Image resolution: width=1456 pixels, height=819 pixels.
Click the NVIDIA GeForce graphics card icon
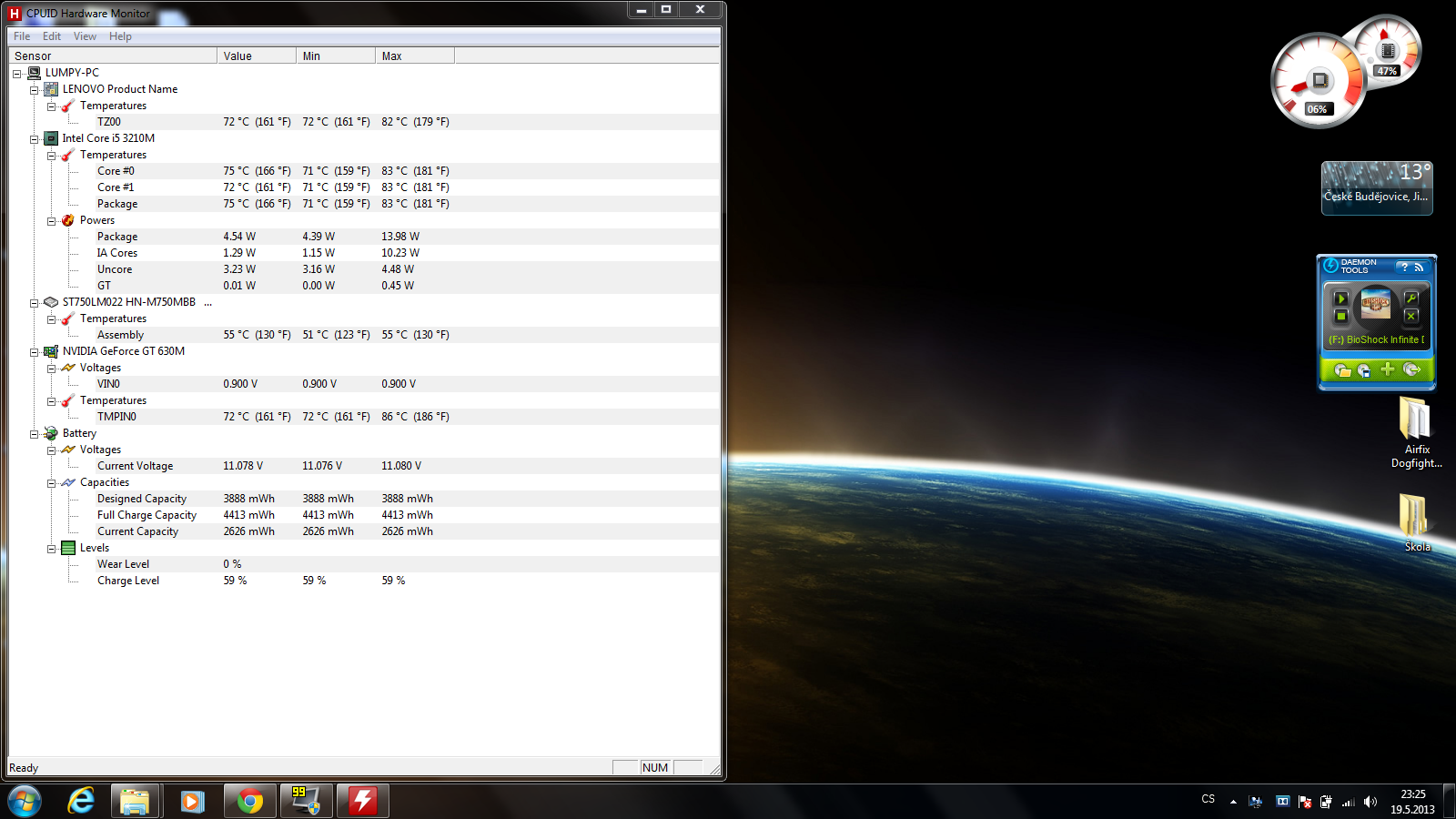coord(51,351)
